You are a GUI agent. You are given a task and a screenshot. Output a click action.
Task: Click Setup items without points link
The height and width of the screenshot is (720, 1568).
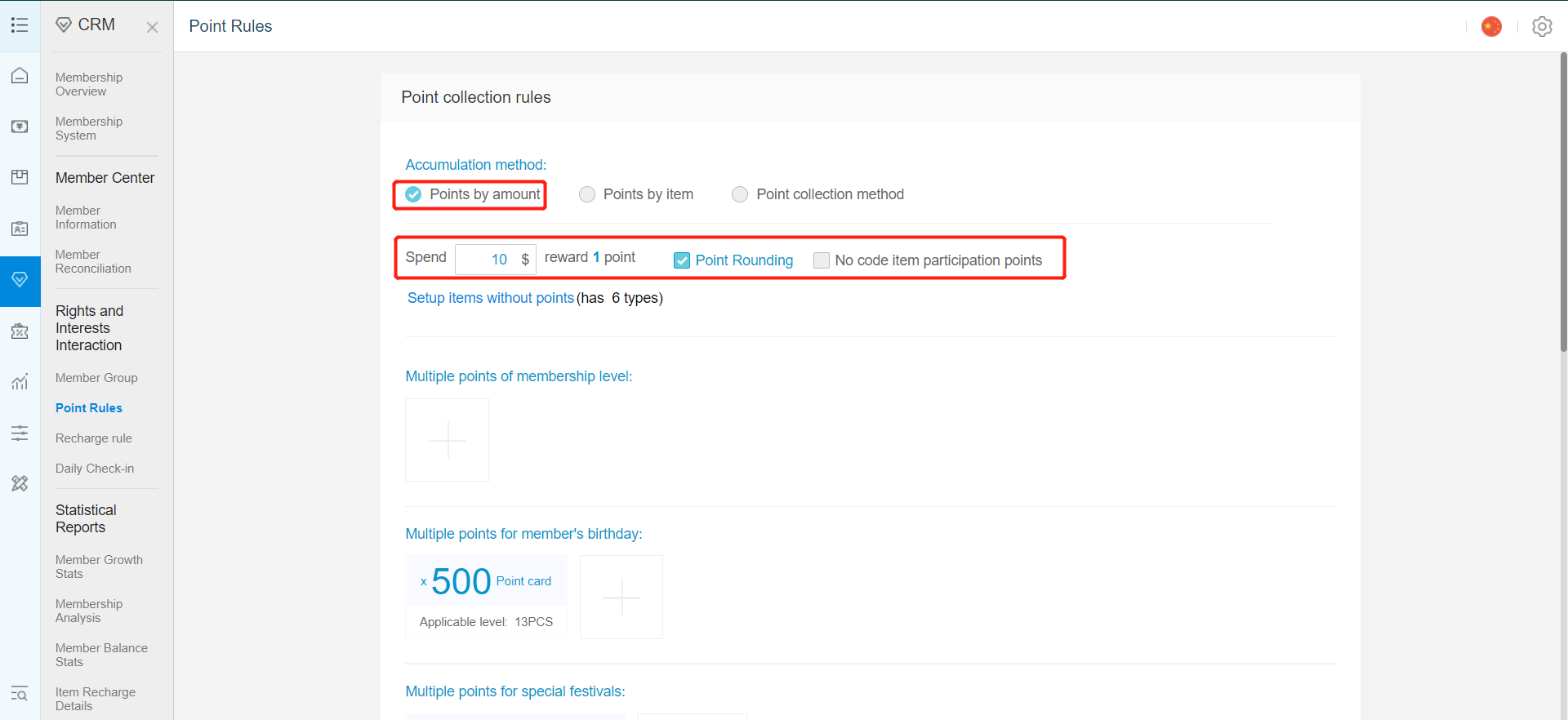(491, 298)
